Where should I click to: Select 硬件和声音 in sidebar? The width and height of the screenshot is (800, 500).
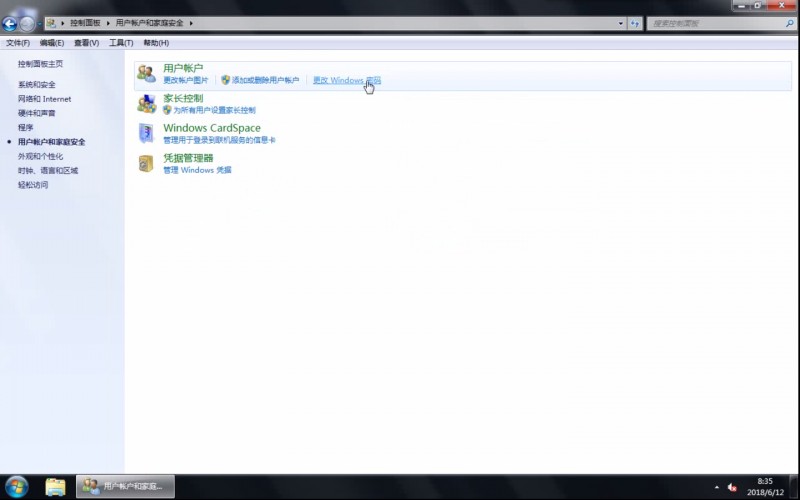37,113
